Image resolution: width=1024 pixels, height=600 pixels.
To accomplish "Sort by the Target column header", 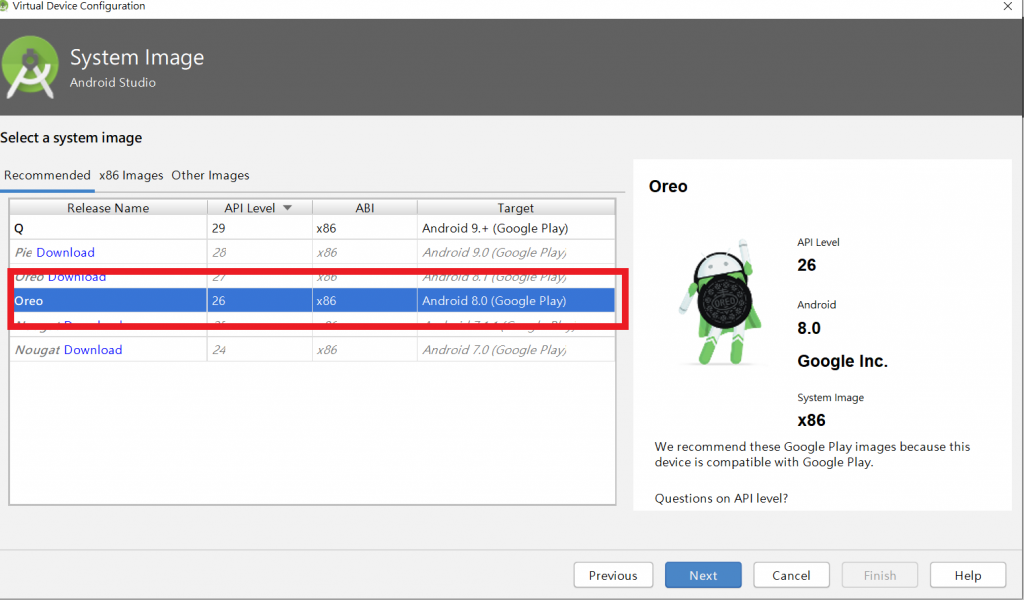I will tap(516, 208).
